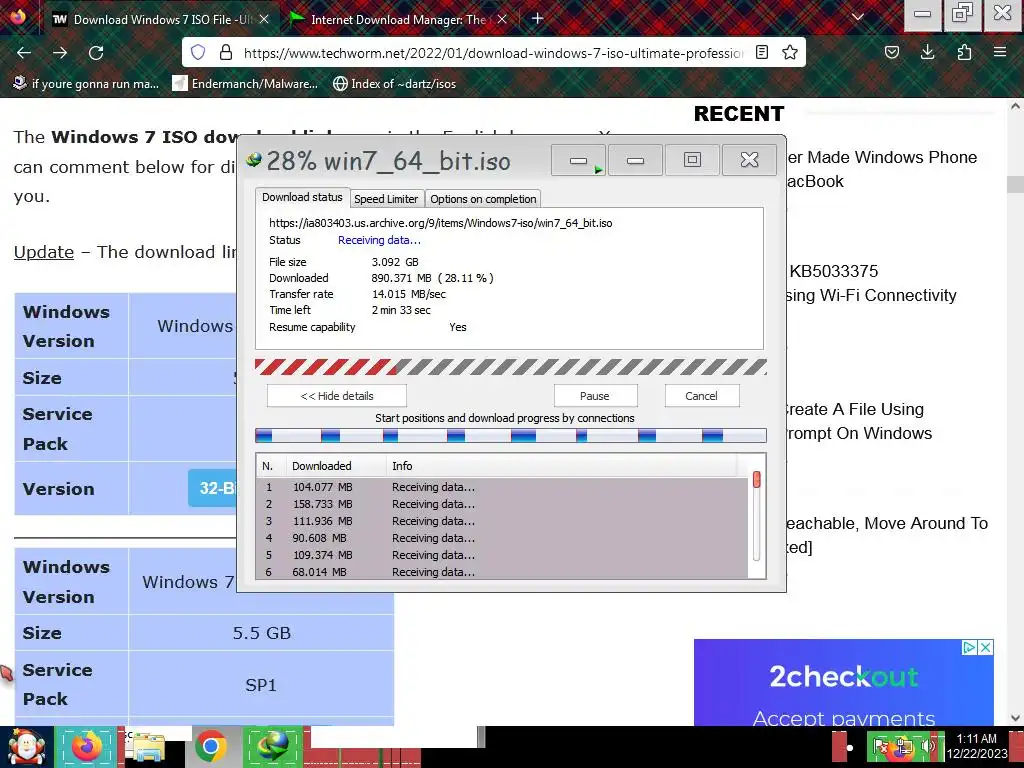Open a new tab with the plus button
The width and height of the screenshot is (1024, 768).
(537, 18)
